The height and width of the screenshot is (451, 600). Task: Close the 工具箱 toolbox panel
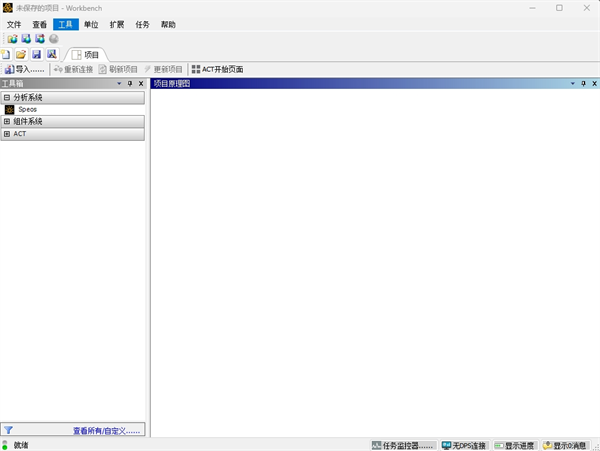tap(141, 84)
